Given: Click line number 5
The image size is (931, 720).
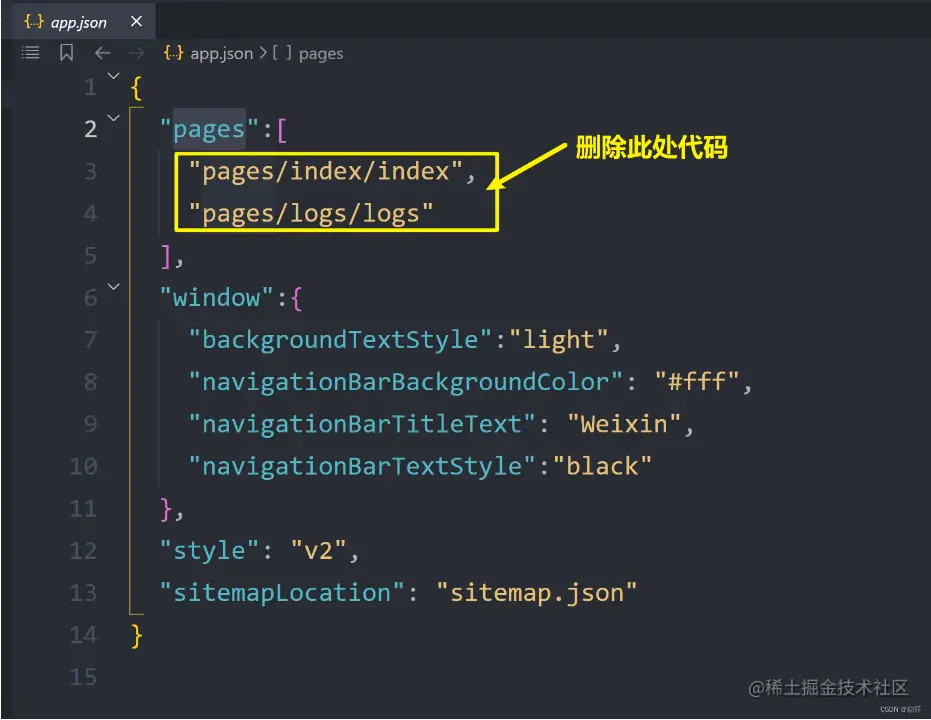Looking at the screenshot, I should tap(90, 255).
